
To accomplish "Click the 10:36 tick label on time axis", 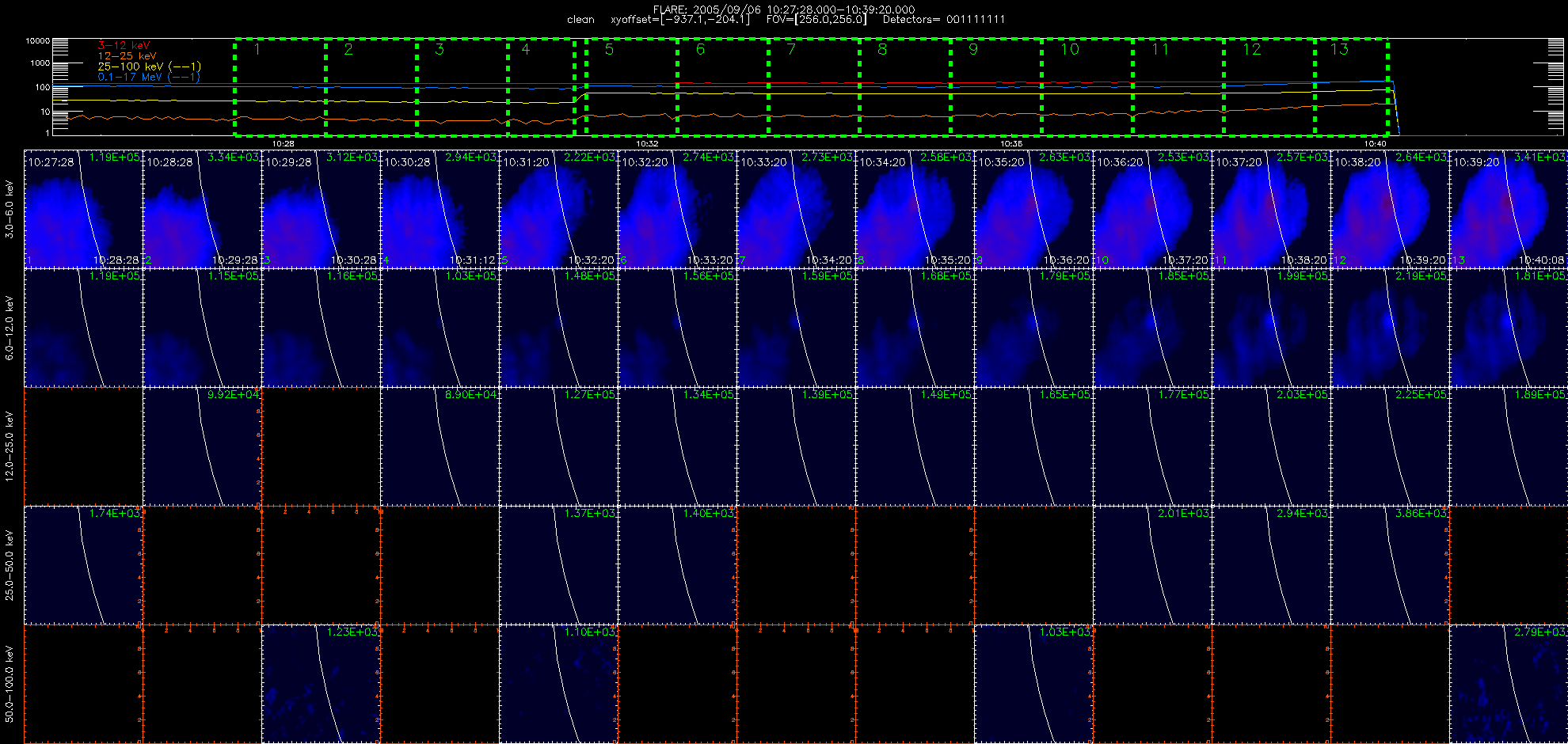I will tap(1011, 144).
